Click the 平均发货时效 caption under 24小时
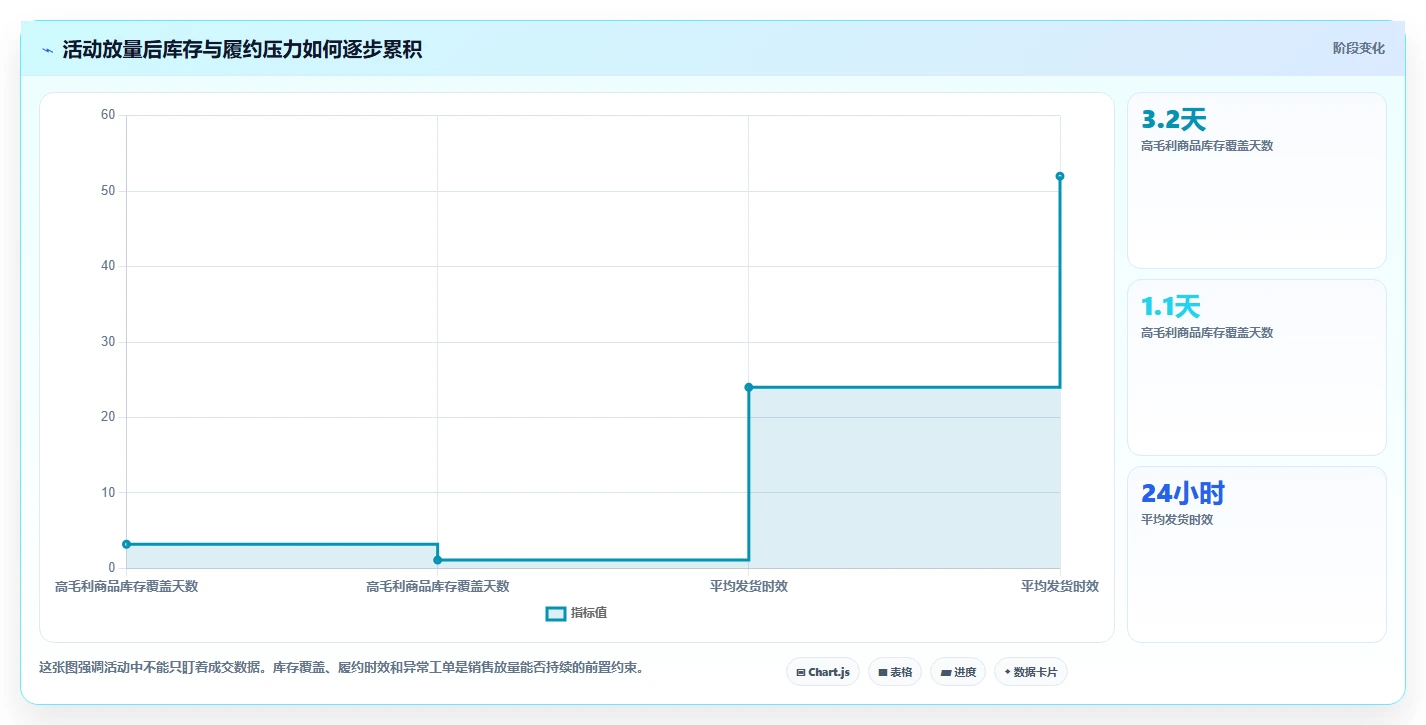The width and height of the screenshot is (1426, 725). 1177,520
